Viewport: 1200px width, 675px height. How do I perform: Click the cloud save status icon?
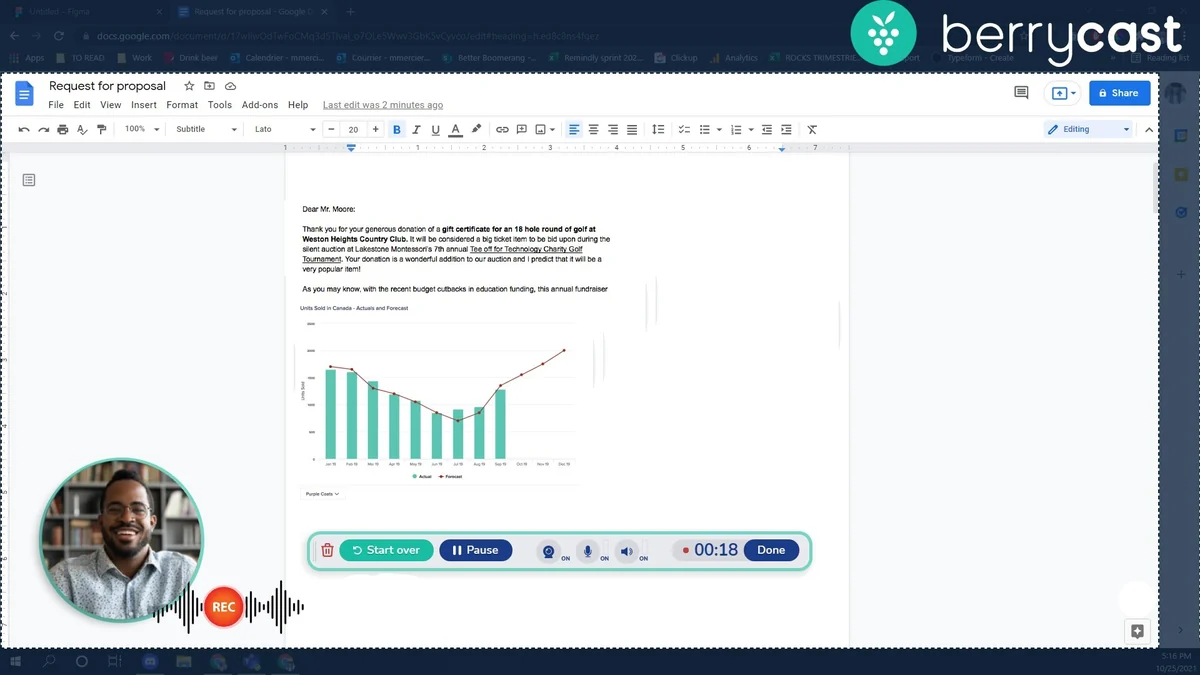(230, 87)
